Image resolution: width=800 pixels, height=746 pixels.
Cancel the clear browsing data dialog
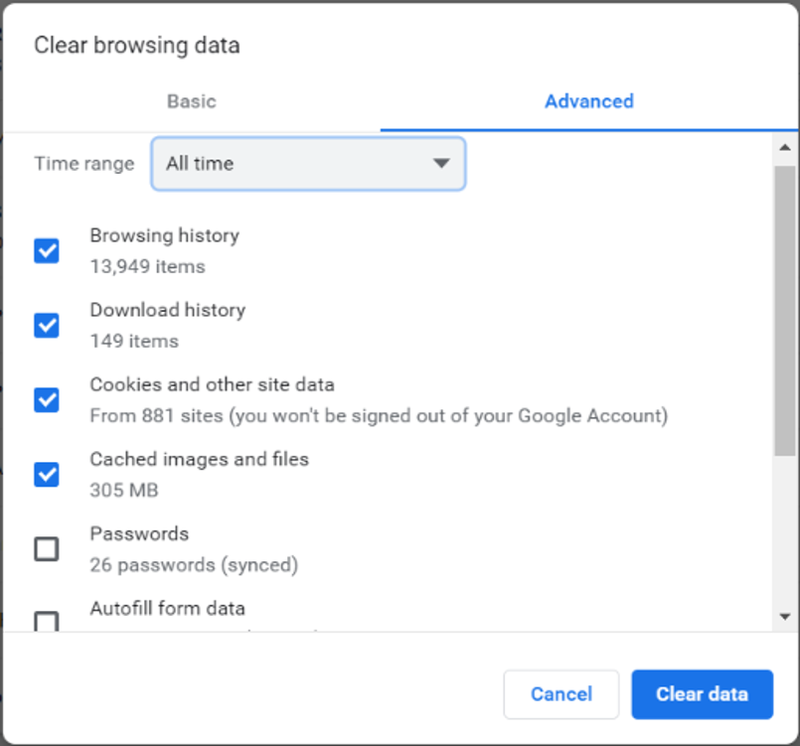click(x=561, y=694)
